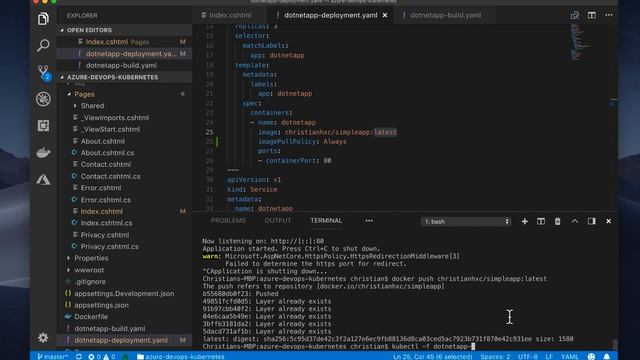Collapse the Pages folder
Viewport: 640px width, 360px height.
pos(84,94)
